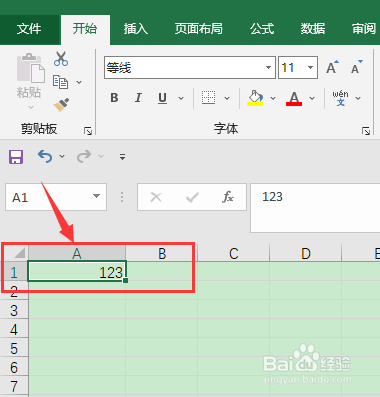Click the cell borders icon

[209, 98]
